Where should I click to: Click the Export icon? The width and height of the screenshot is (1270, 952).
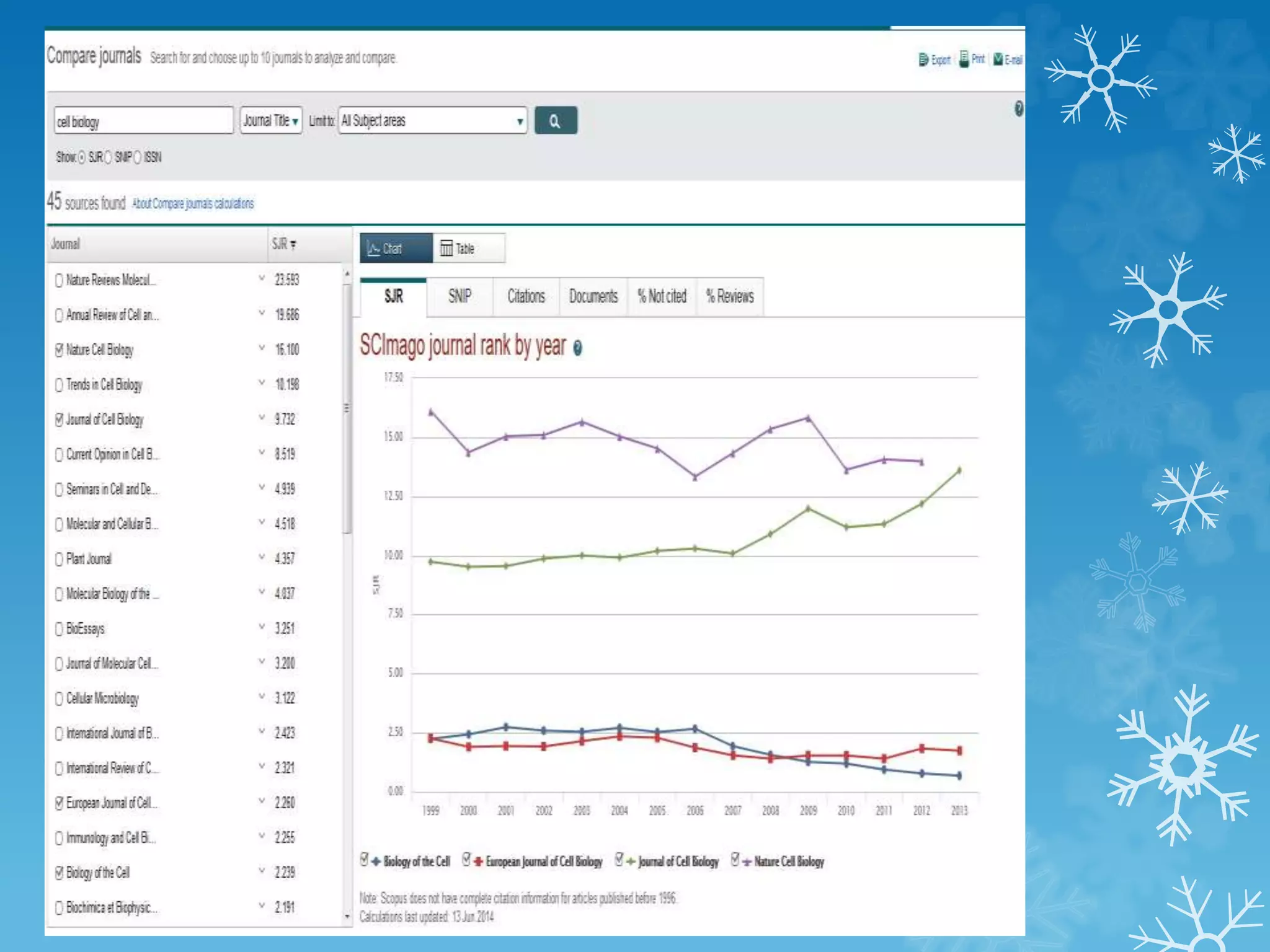923,59
